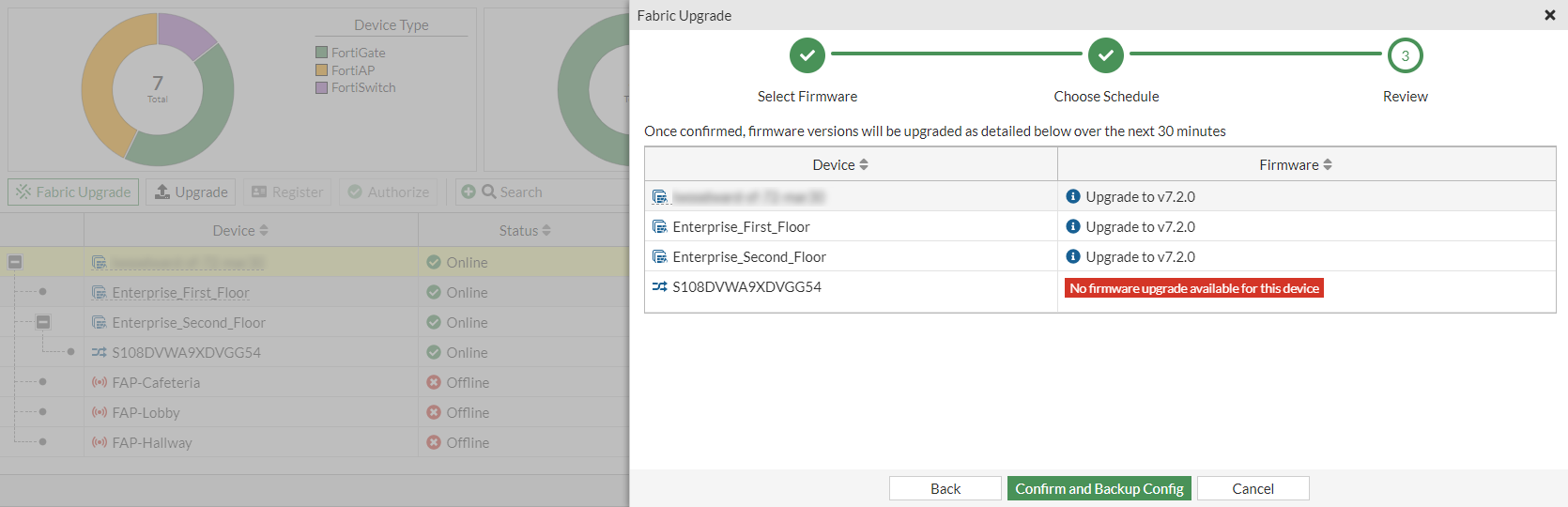1568x507 pixels.
Task: Click the Search field in the toolbar
Action: (554, 192)
